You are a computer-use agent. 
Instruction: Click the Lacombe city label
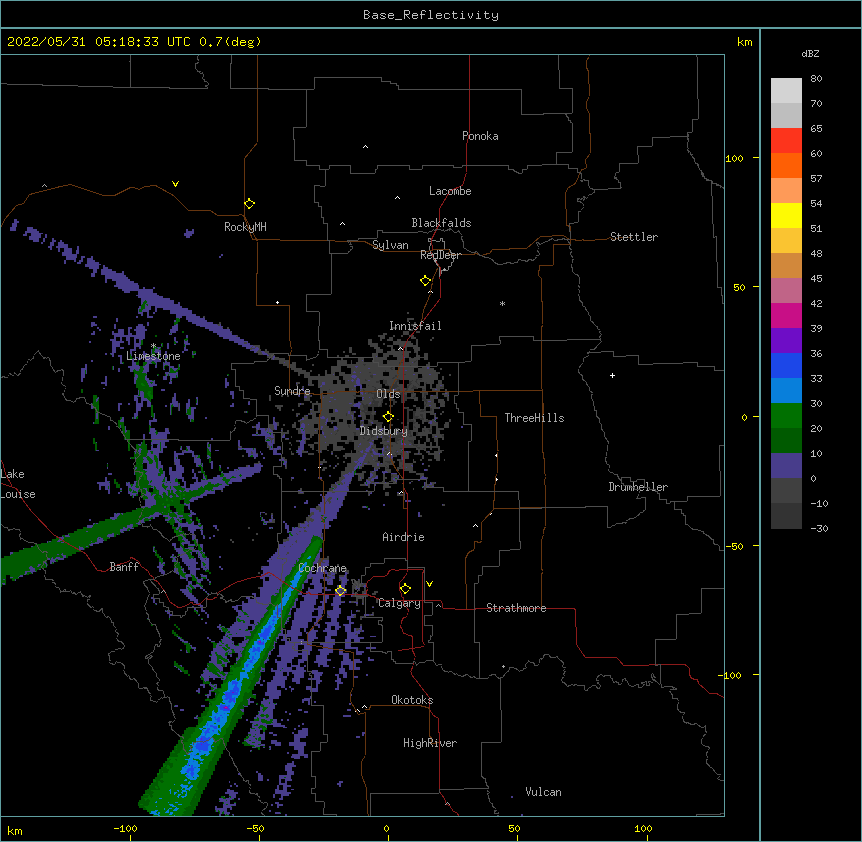click(x=450, y=191)
